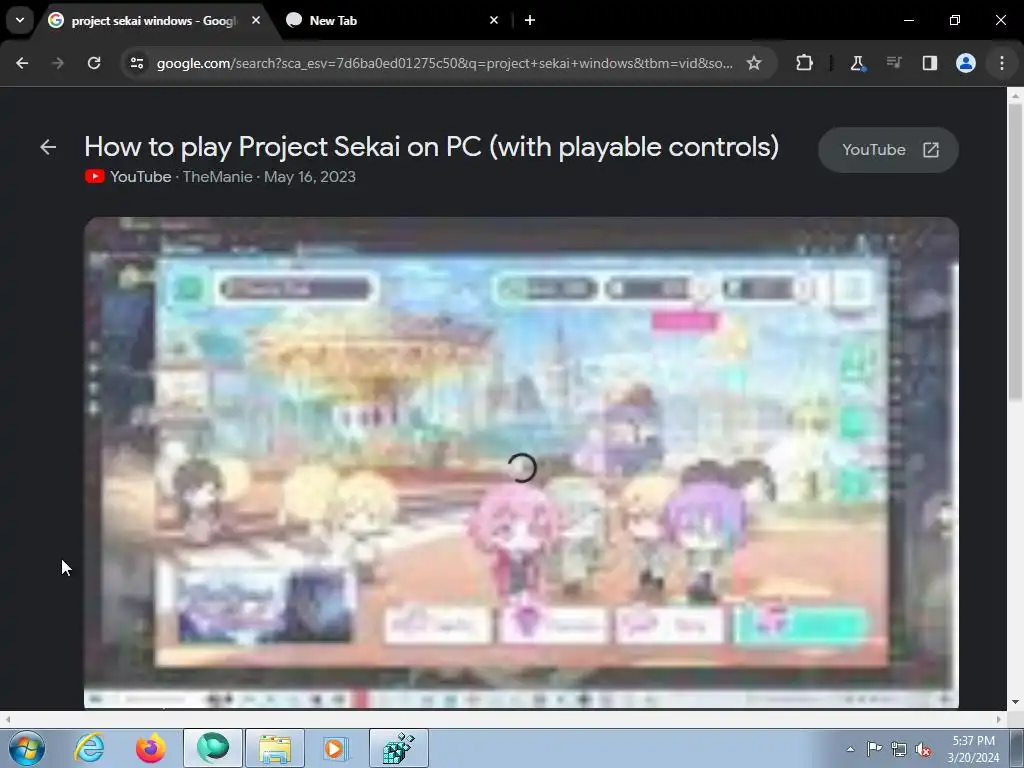Open the Extensions puzzle icon

pyautogui.click(x=805, y=63)
